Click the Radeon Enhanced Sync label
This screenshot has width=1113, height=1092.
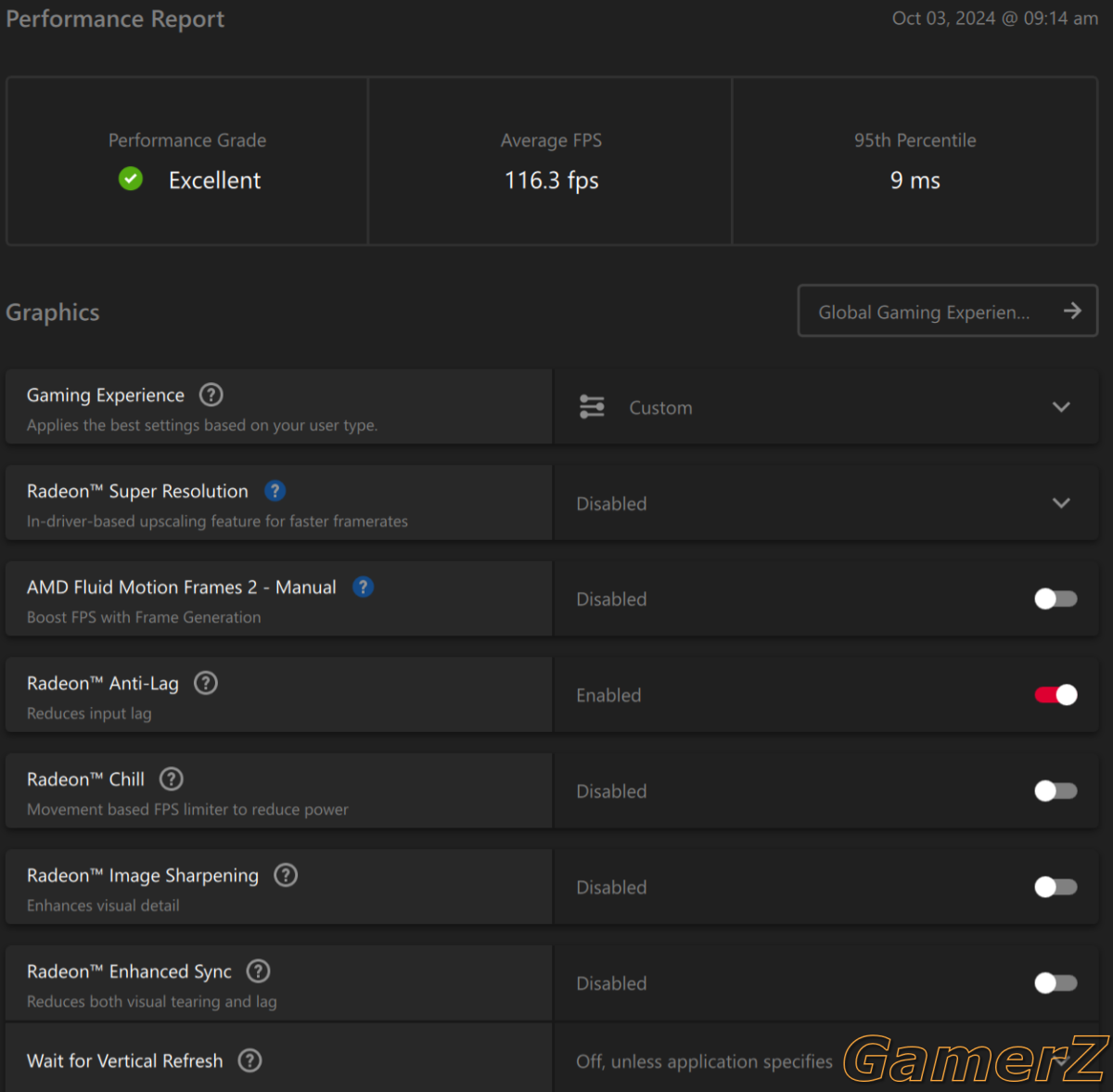[x=129, y=971]
